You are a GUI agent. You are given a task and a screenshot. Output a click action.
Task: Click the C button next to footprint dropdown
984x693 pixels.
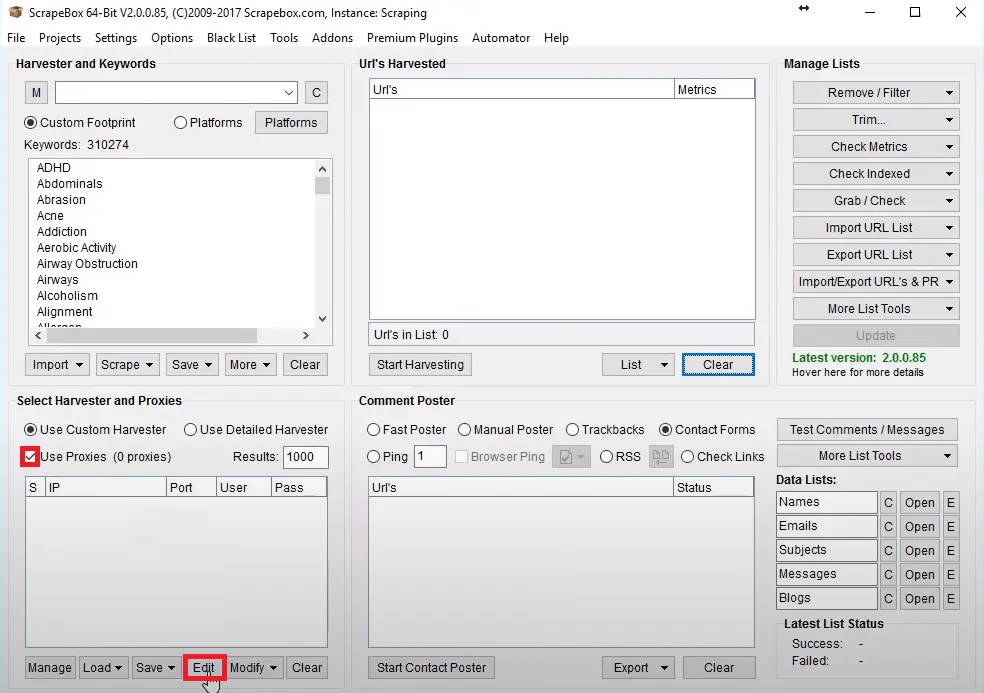pos(315,93)
